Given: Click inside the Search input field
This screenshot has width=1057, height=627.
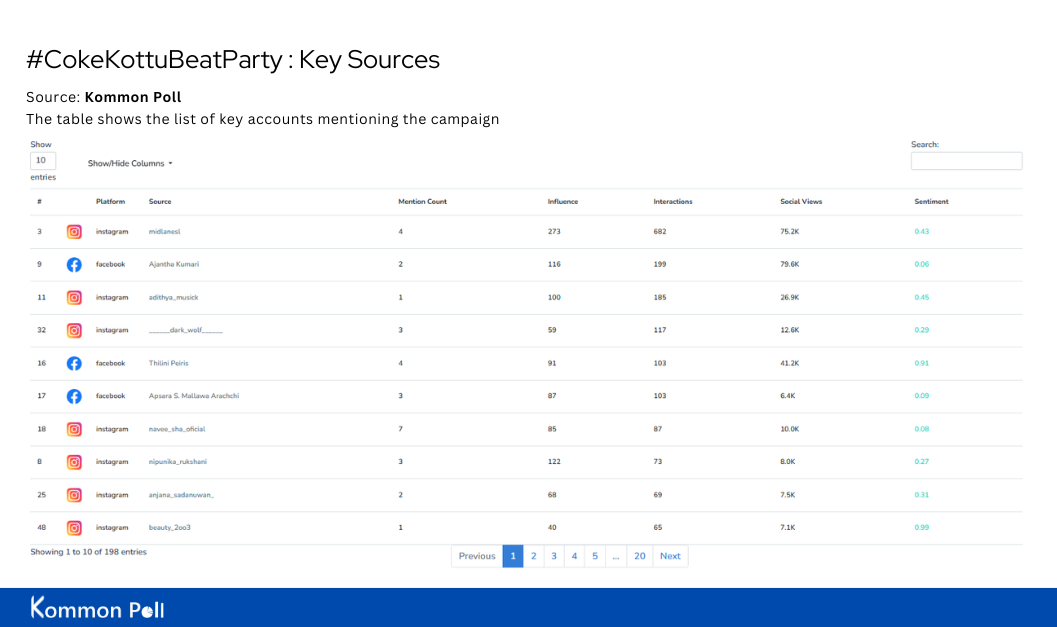Looking at the screenshot, I should 966,161.
